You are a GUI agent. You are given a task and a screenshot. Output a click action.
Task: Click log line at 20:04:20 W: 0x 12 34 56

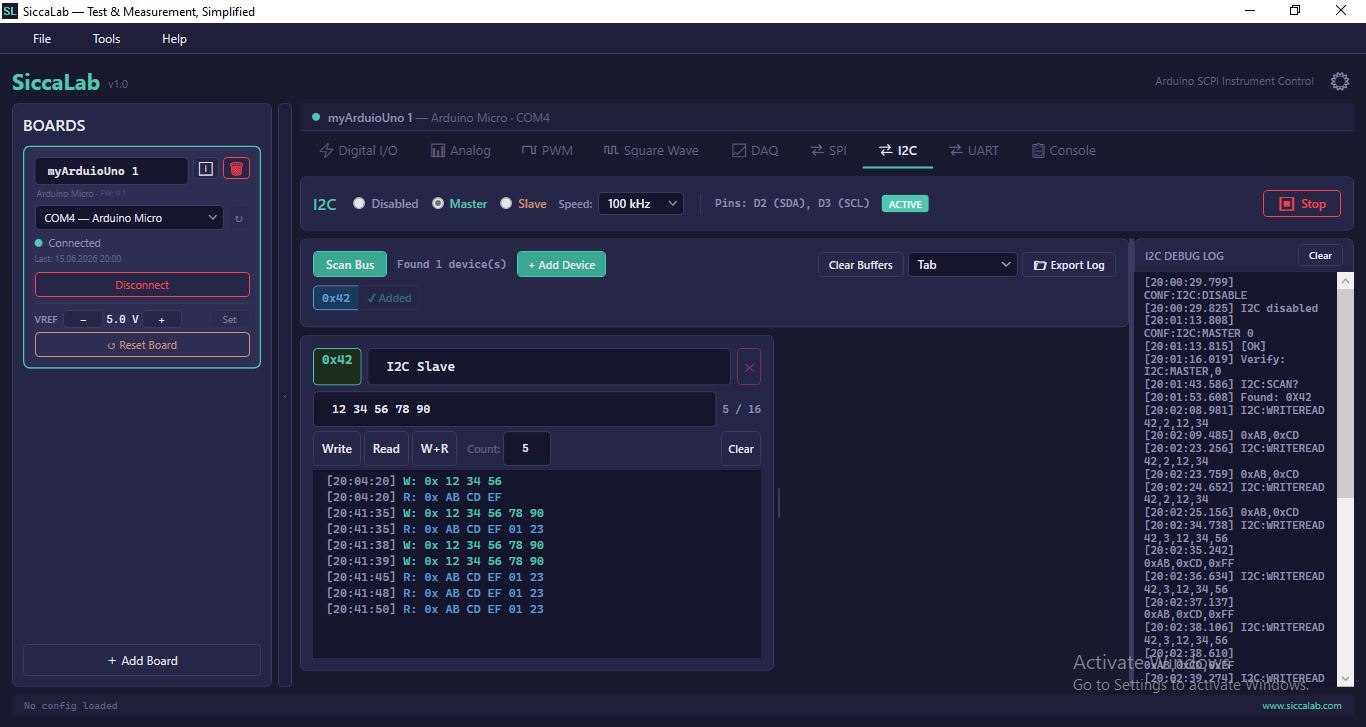(414, 481)
